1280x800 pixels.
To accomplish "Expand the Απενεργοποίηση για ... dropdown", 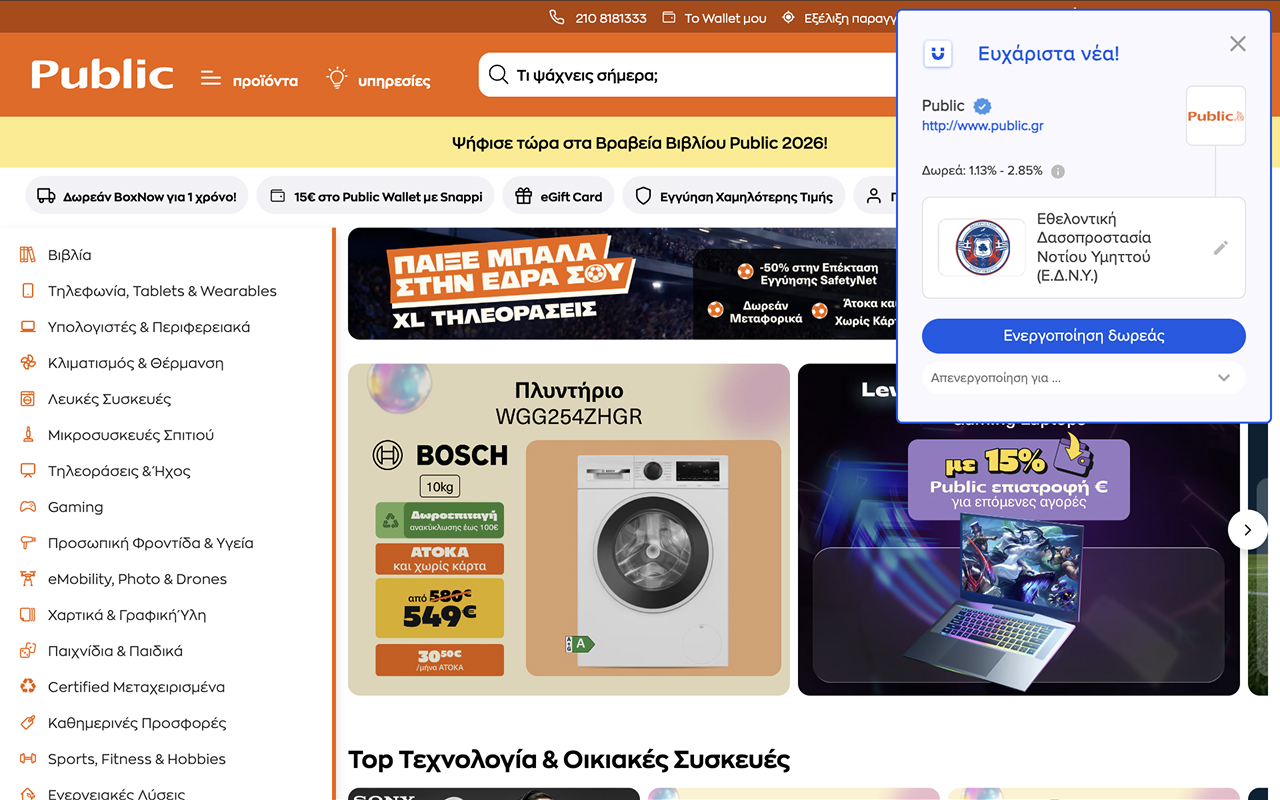I will point(1084,378).
